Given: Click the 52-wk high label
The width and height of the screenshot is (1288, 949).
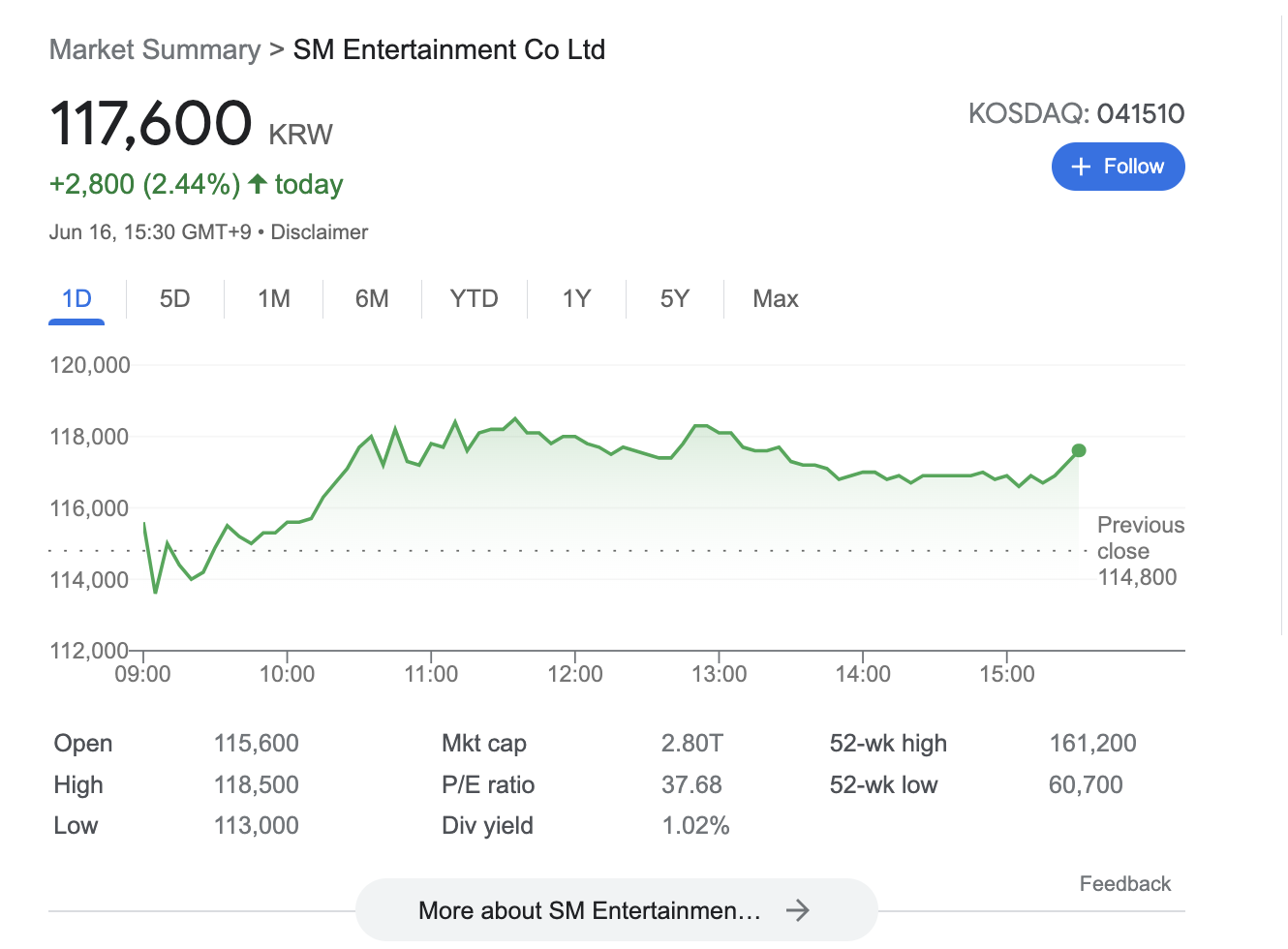Looking at the screenshot, I should coord(888,744).
